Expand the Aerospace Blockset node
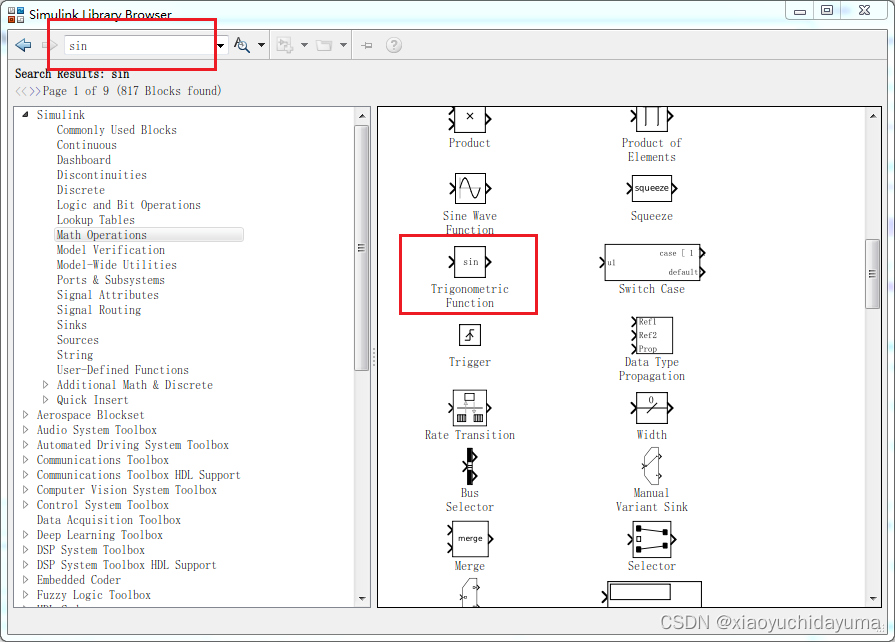Screen dimensions: 895x642 26,414
